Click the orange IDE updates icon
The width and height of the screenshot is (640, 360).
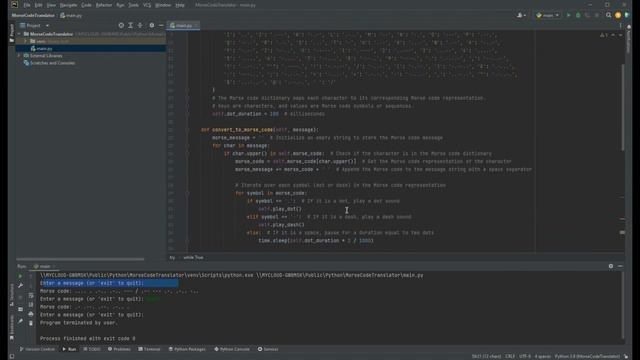(618, 15)
